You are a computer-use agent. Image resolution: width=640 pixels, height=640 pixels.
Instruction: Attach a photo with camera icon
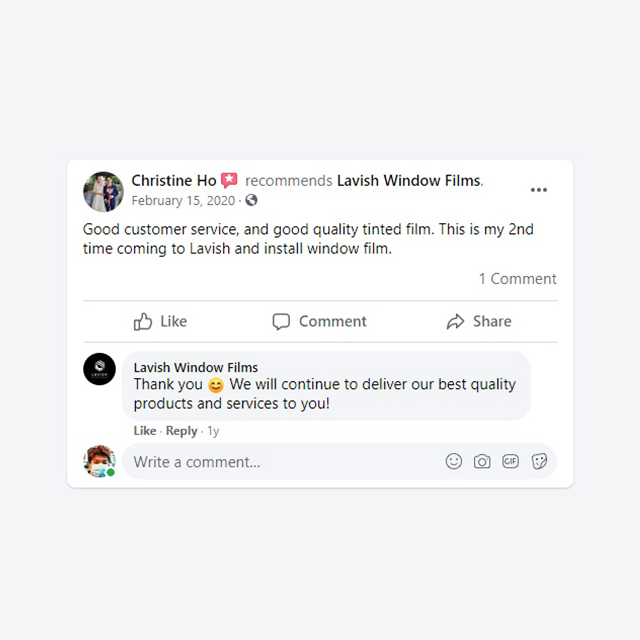tap(482, 461)
